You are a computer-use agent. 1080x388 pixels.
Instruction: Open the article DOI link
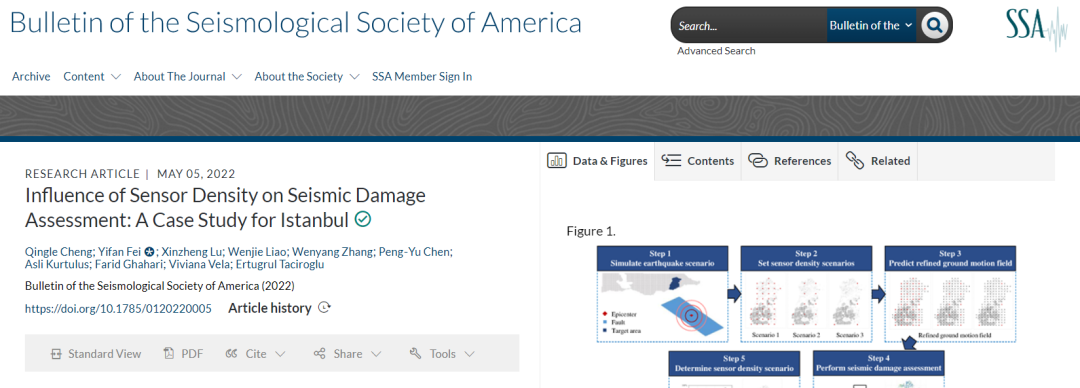pyautogui.click(x=118, y=309)
